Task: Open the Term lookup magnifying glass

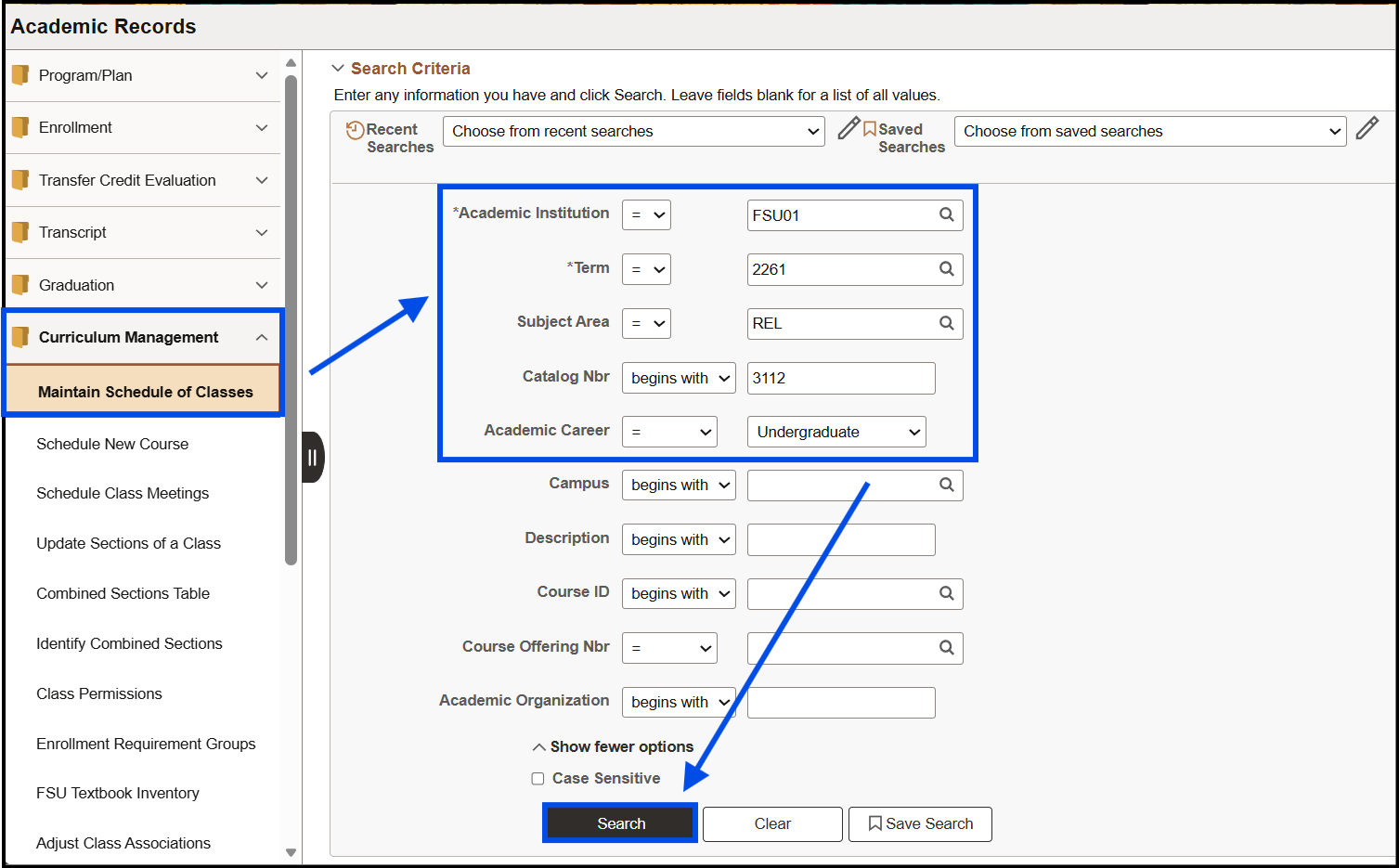Action: tap(946, 269)
